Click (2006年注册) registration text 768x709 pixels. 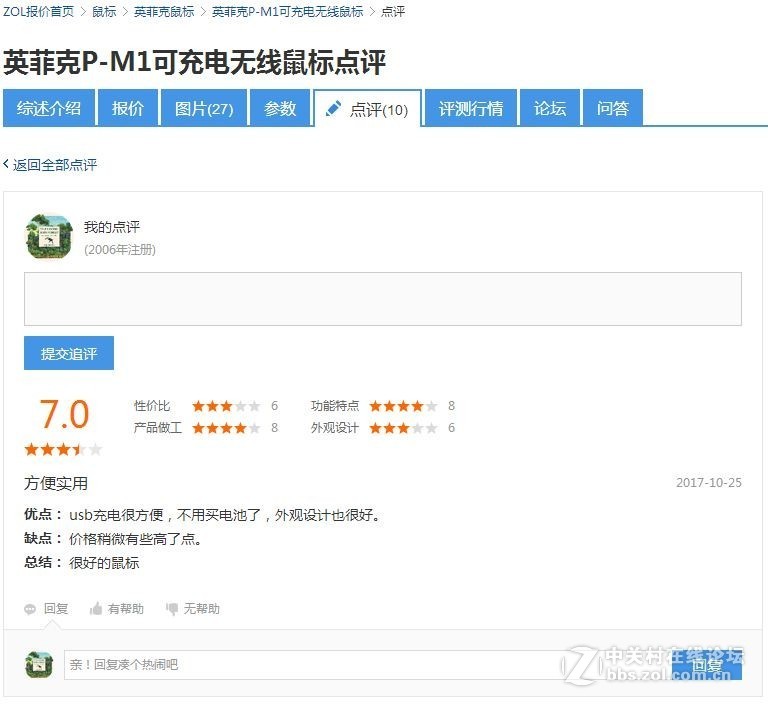[120, 250]
